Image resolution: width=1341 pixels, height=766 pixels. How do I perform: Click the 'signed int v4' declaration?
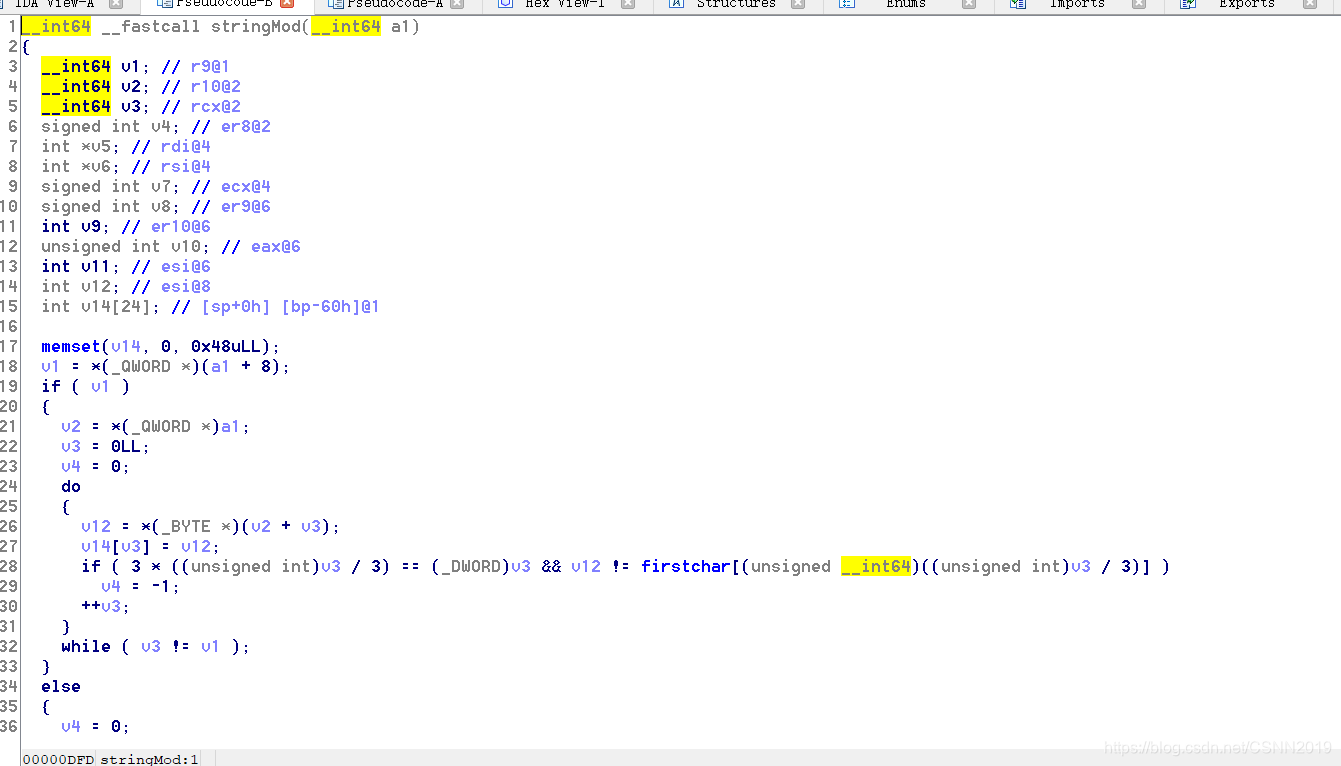click(106, 126)
